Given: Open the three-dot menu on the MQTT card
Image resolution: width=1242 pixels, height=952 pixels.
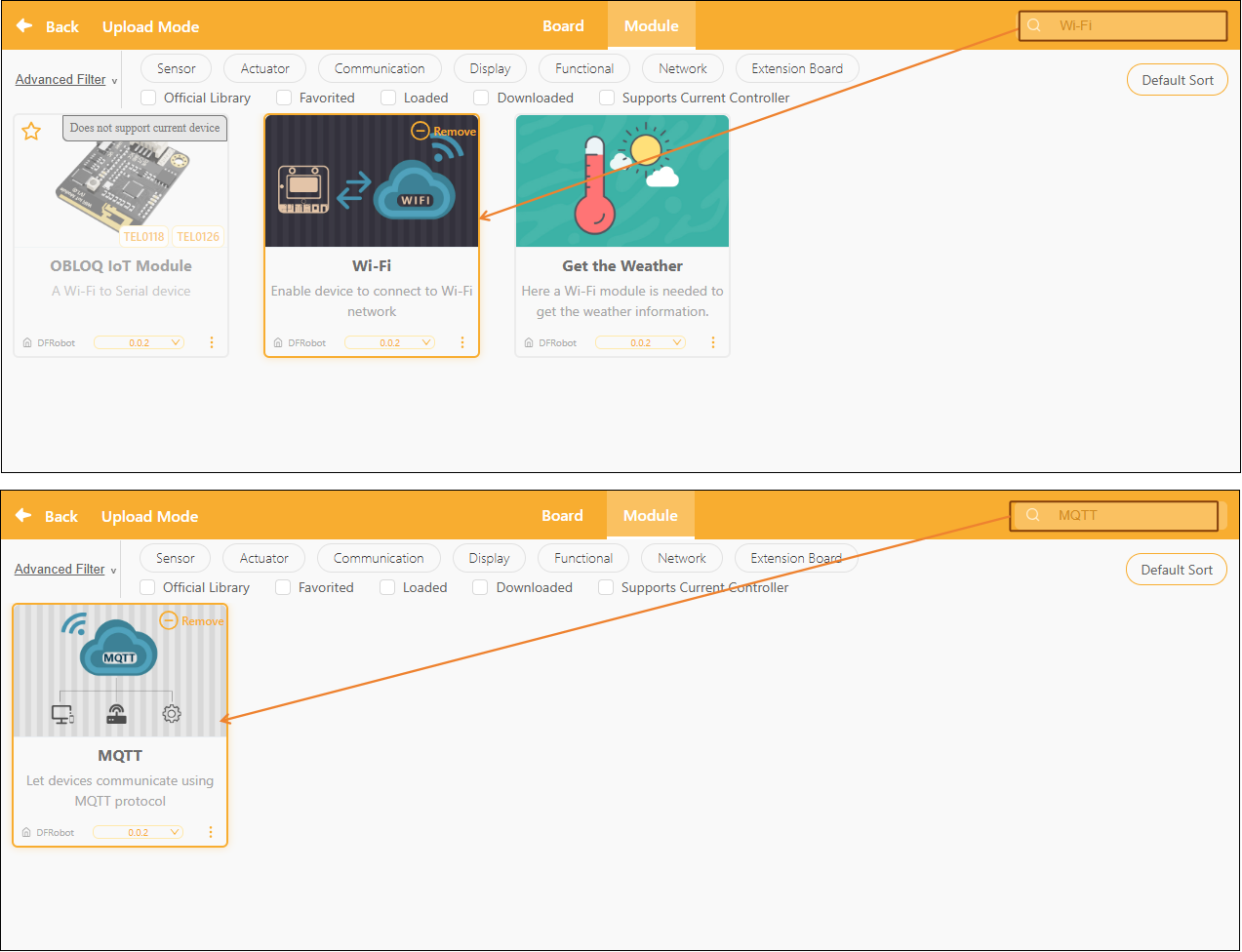Looking at the screenshot, I should pyautogui.click(x=211, y=832).
